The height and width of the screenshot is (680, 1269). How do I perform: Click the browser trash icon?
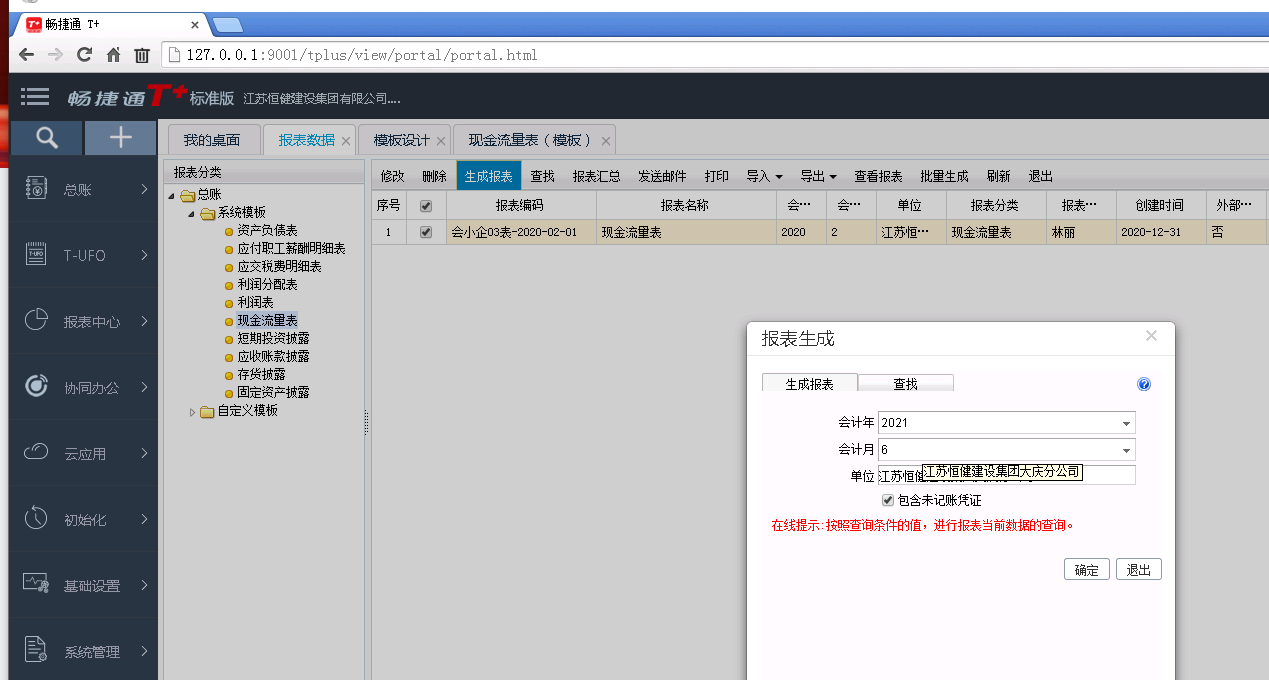142,55
